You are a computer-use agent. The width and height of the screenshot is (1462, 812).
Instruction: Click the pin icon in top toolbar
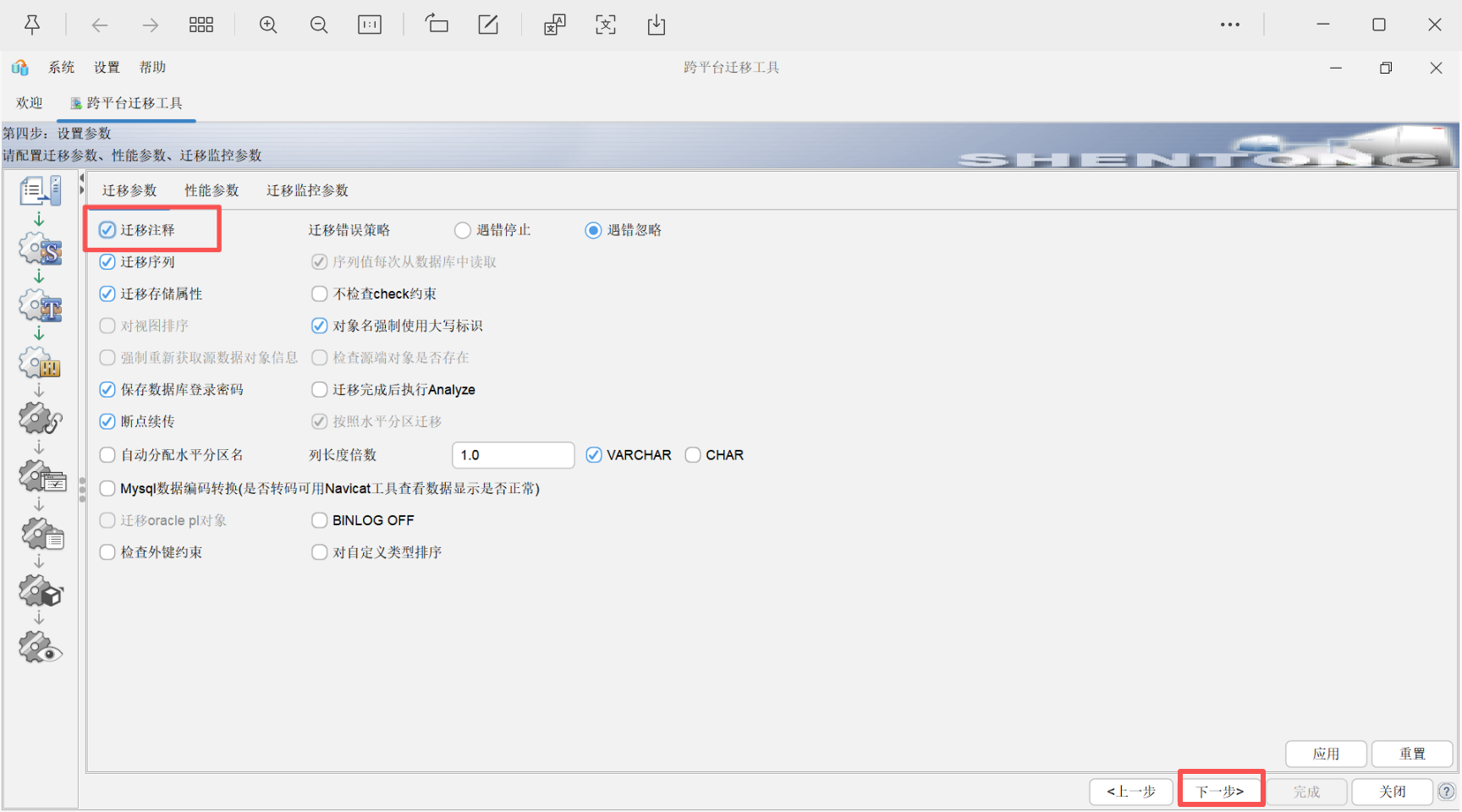32,25
